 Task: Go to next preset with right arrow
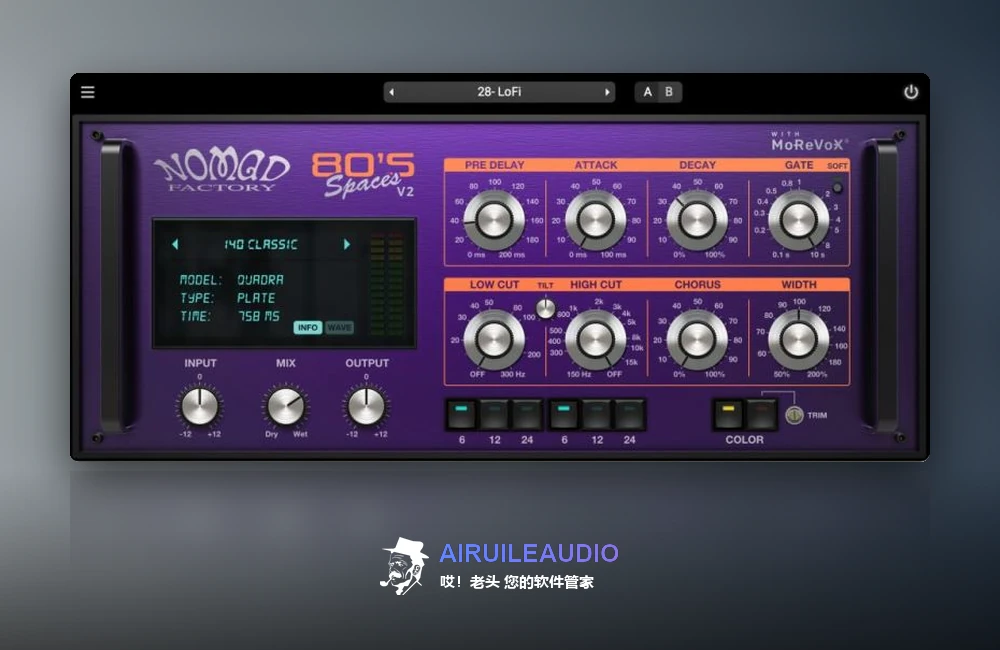click(607, 92)
